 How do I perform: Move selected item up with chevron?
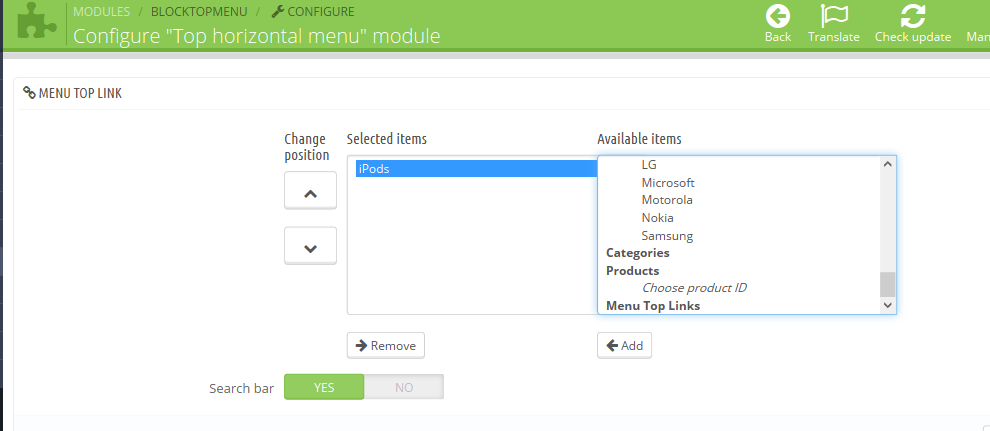point(310,190)
